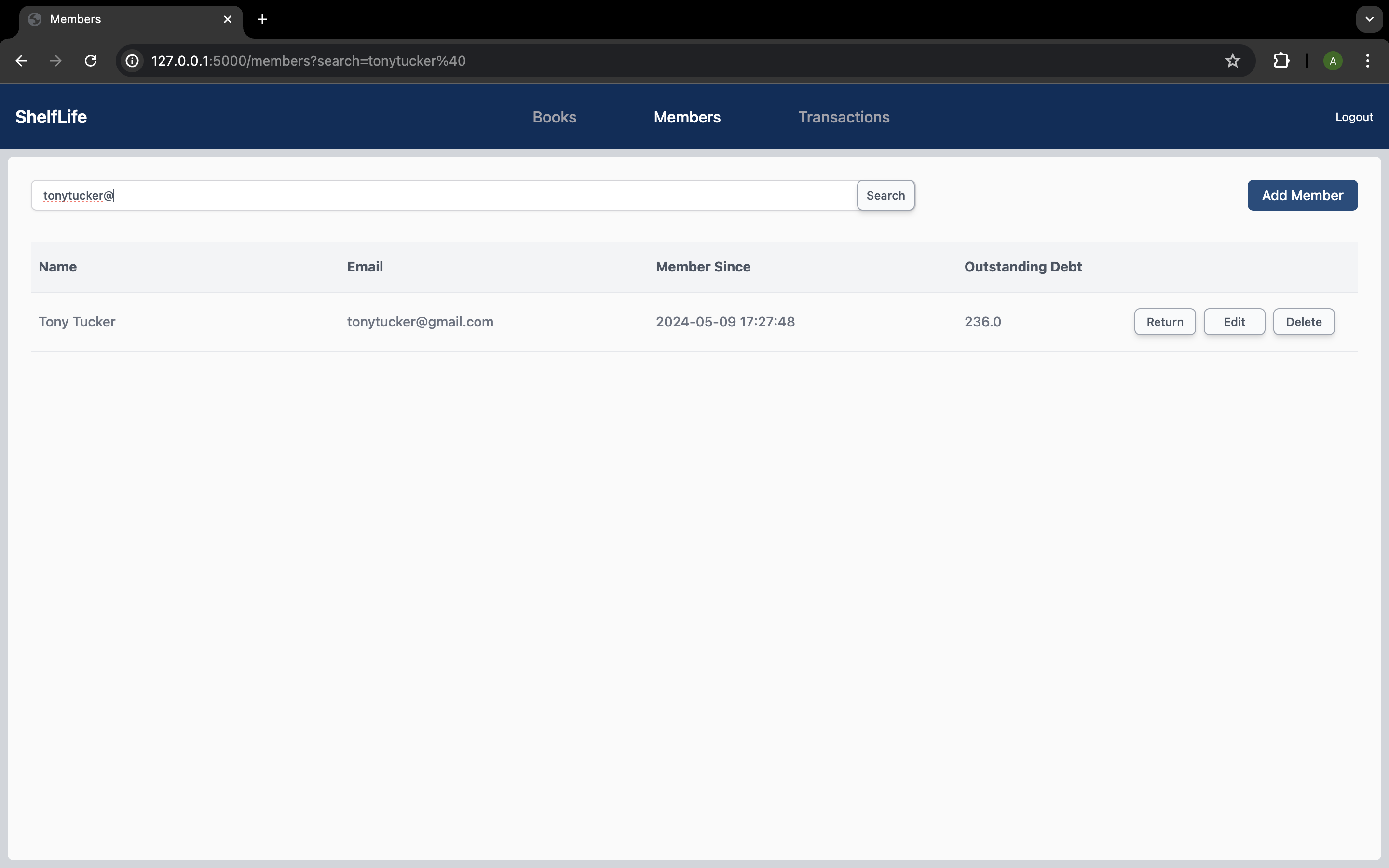
Task: Open a new browser tab
Action: coord(262,19)
